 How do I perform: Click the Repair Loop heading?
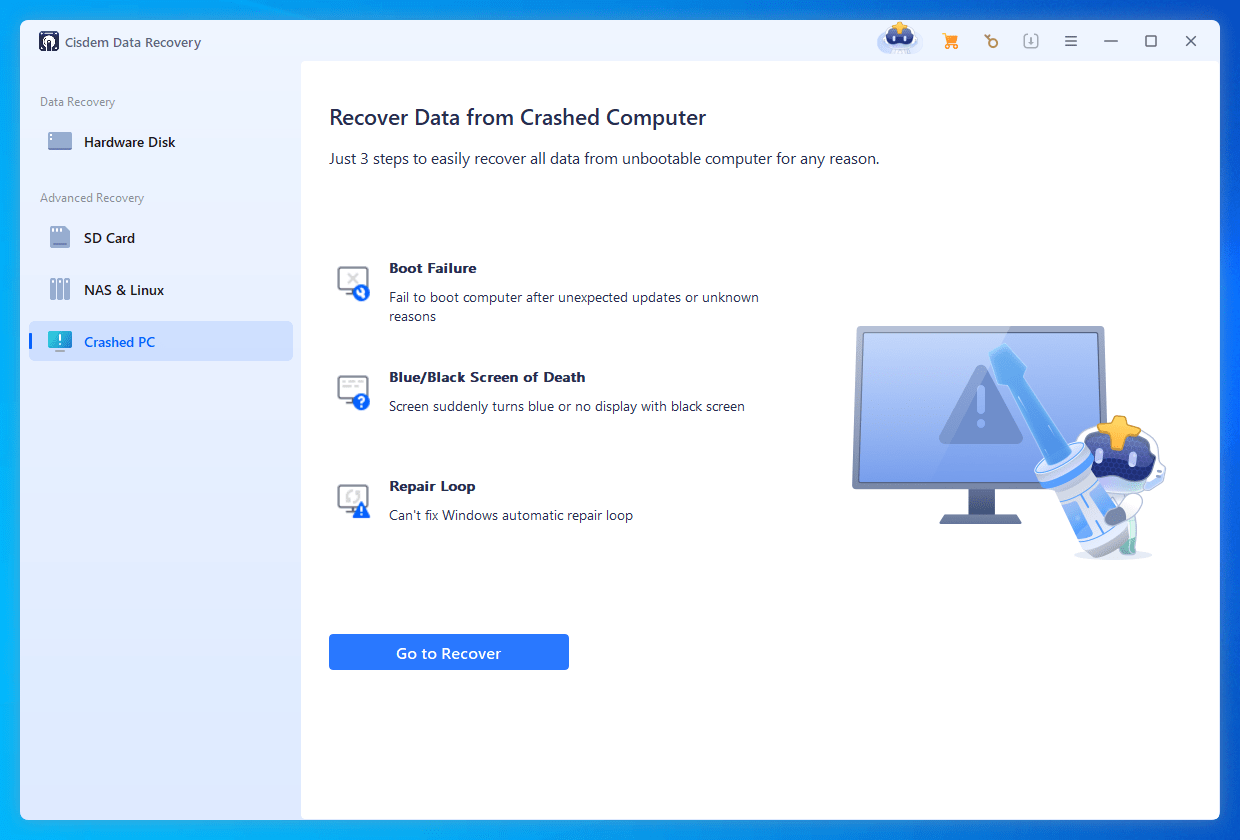[432, 486]
